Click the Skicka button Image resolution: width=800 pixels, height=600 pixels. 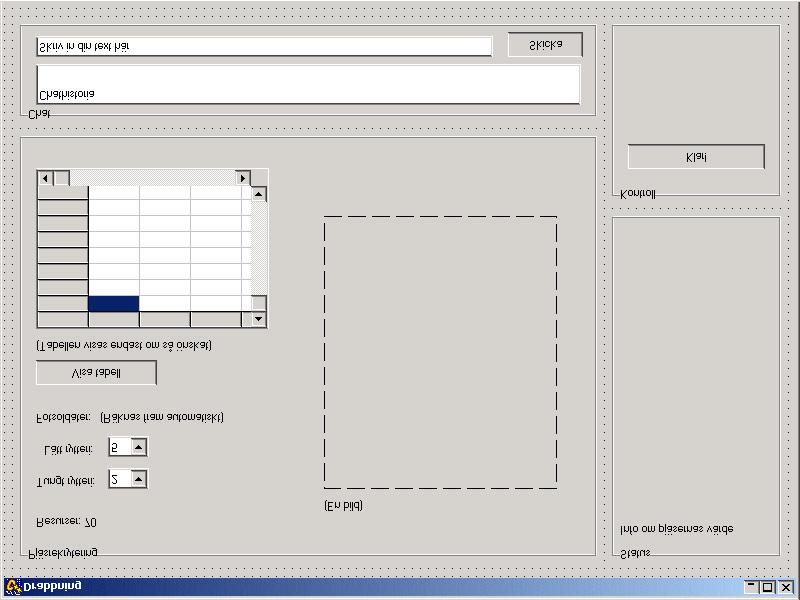545,45
